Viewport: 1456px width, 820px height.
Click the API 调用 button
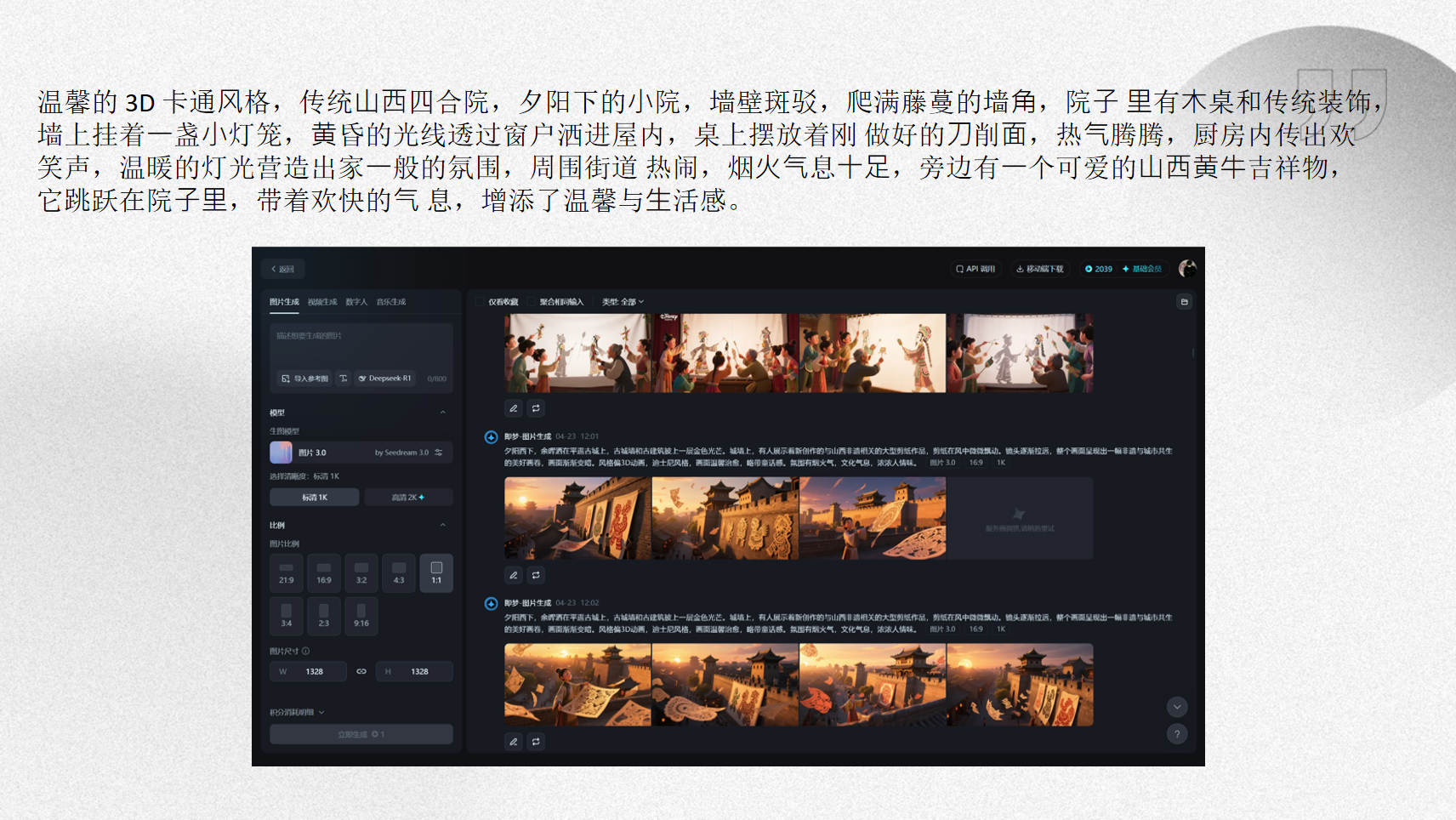point(975,269)
